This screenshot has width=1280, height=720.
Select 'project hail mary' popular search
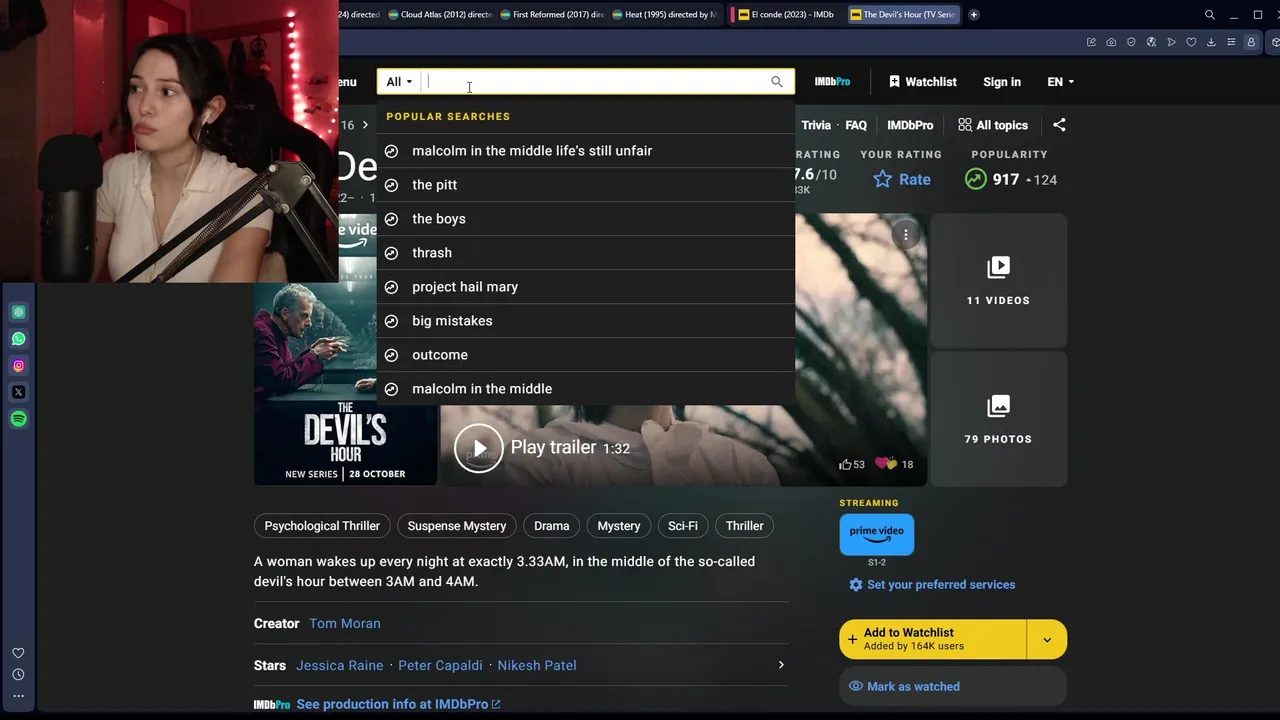[586, 287]
